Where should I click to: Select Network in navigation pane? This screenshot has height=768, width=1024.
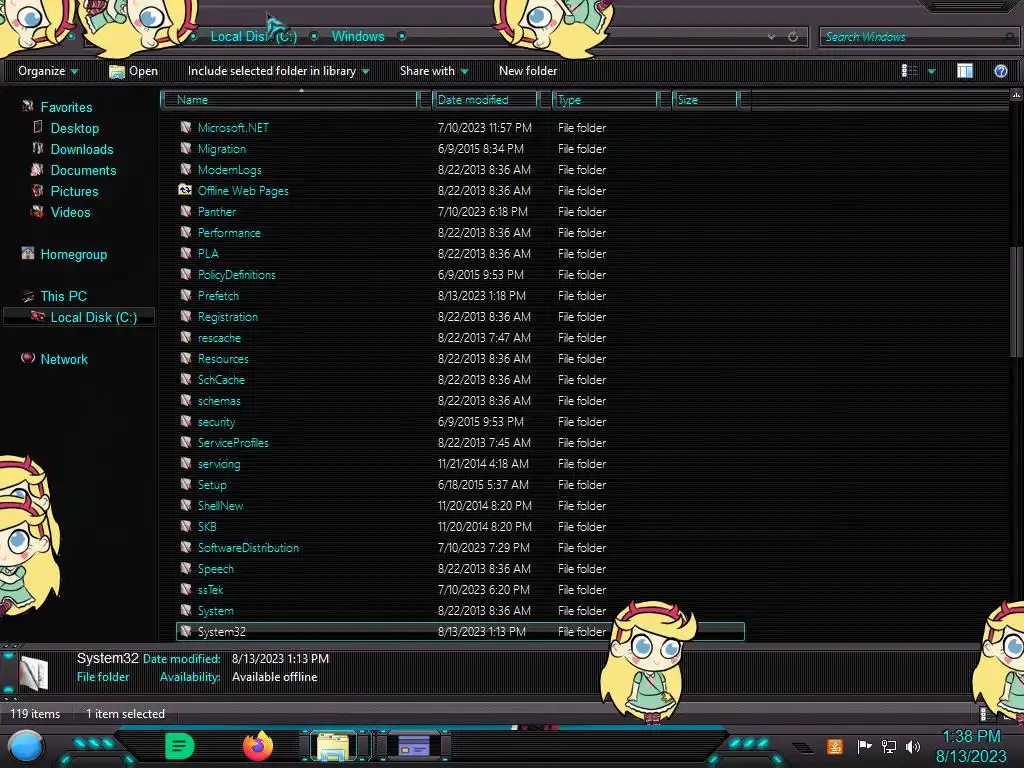coord(64,359)
